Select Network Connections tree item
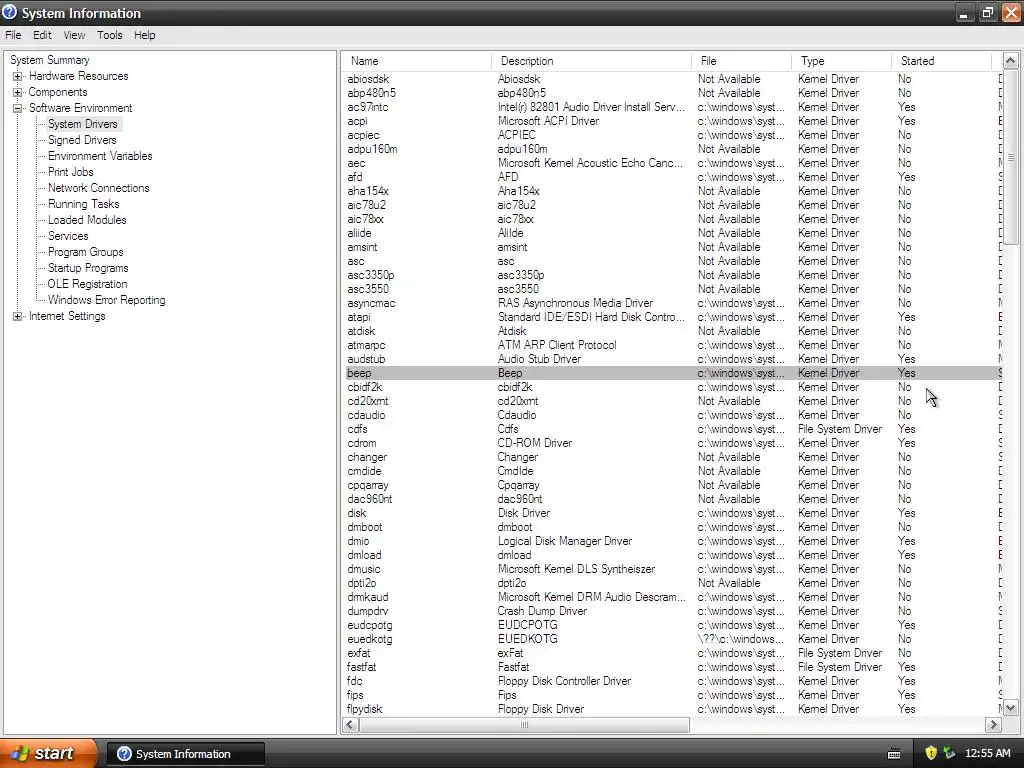Viewport: 1024px width, 768px height. pyautogui.click(x=99, y=188)
